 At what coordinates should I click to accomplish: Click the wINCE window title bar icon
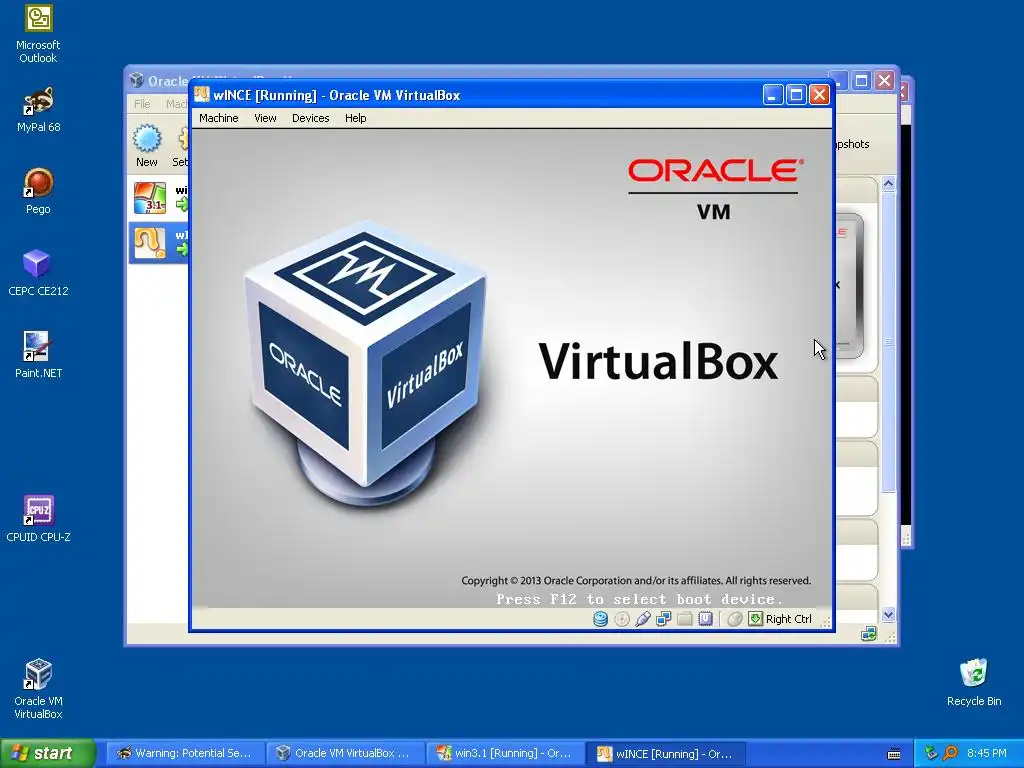(x=202, y=95)
